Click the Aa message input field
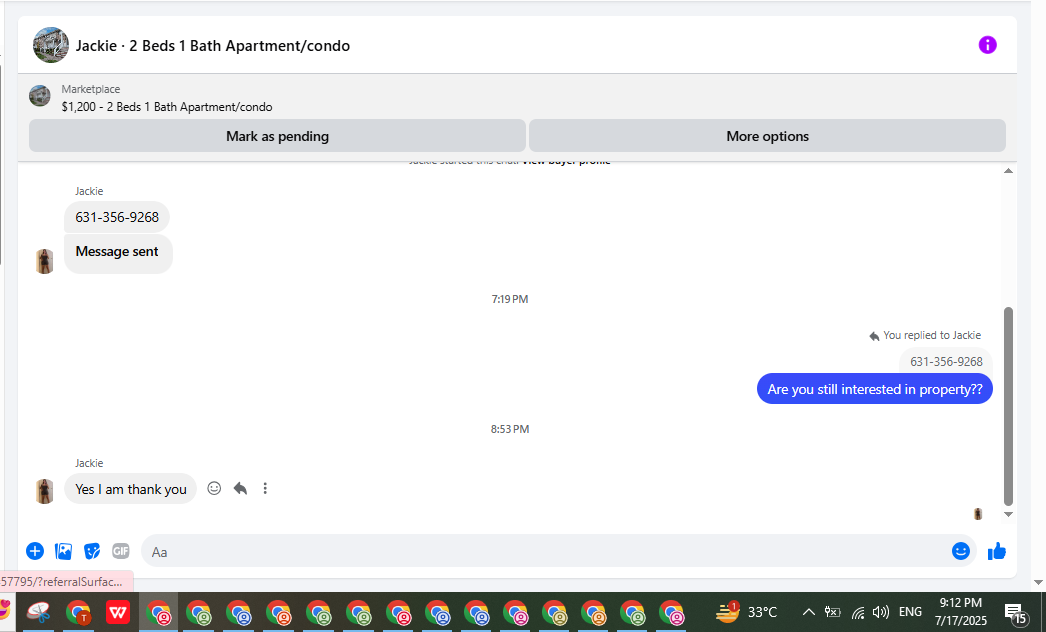Viewport: 1046px width, 632px height. click(x=546, y=551)
